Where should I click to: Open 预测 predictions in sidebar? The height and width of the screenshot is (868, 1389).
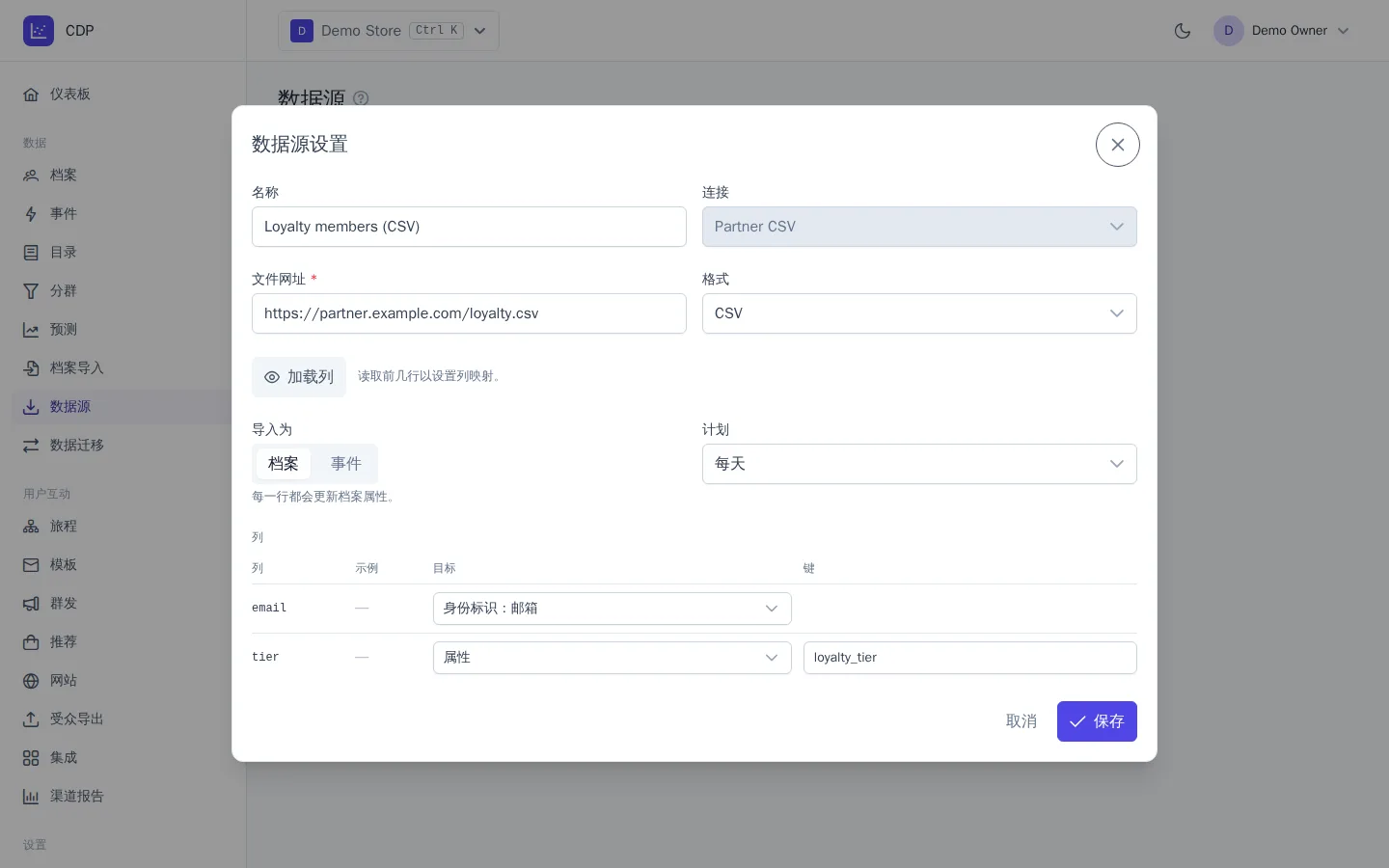(123, 330)
